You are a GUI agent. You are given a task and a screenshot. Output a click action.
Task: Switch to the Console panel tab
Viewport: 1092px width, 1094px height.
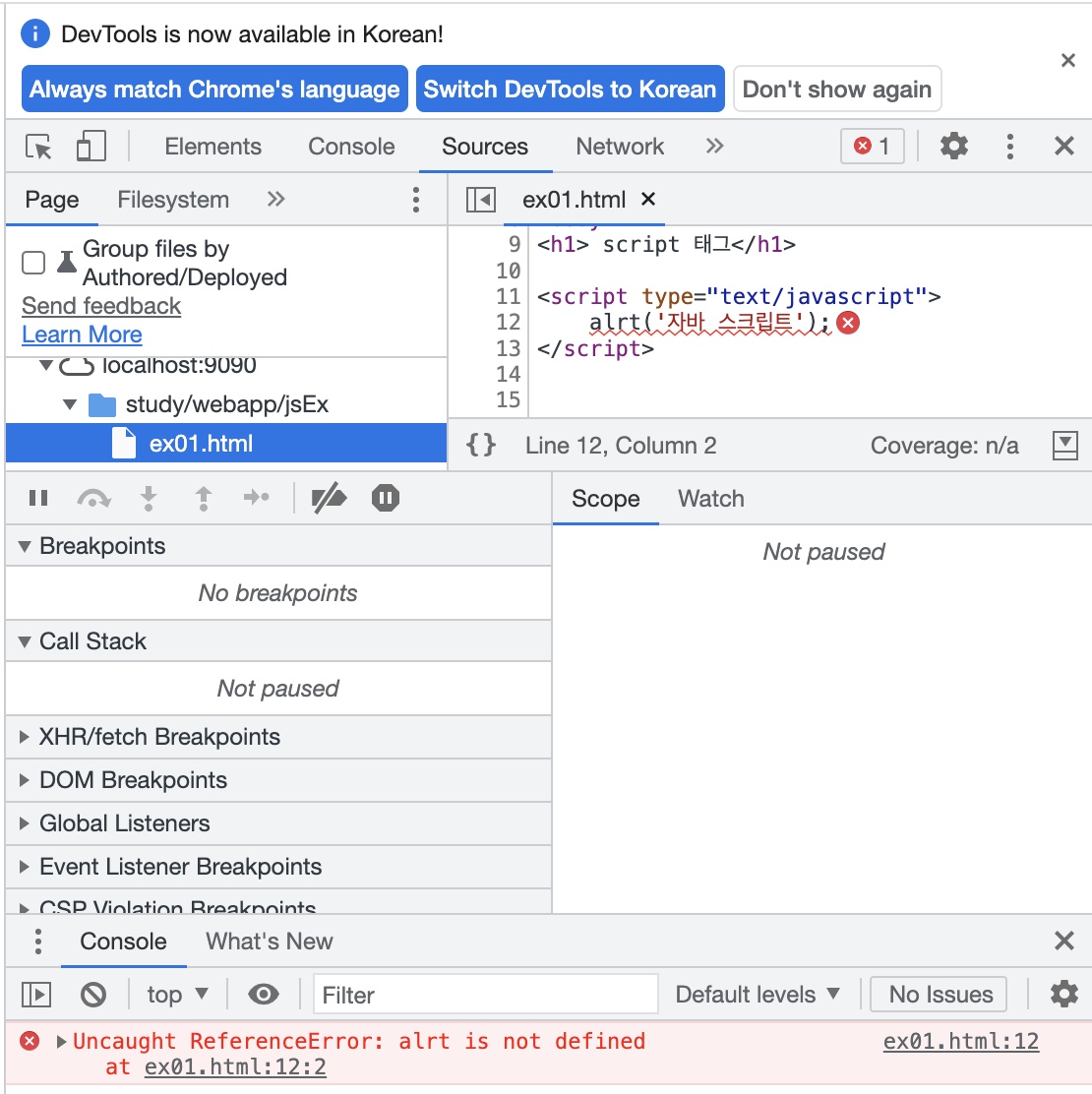pos(351,147)
